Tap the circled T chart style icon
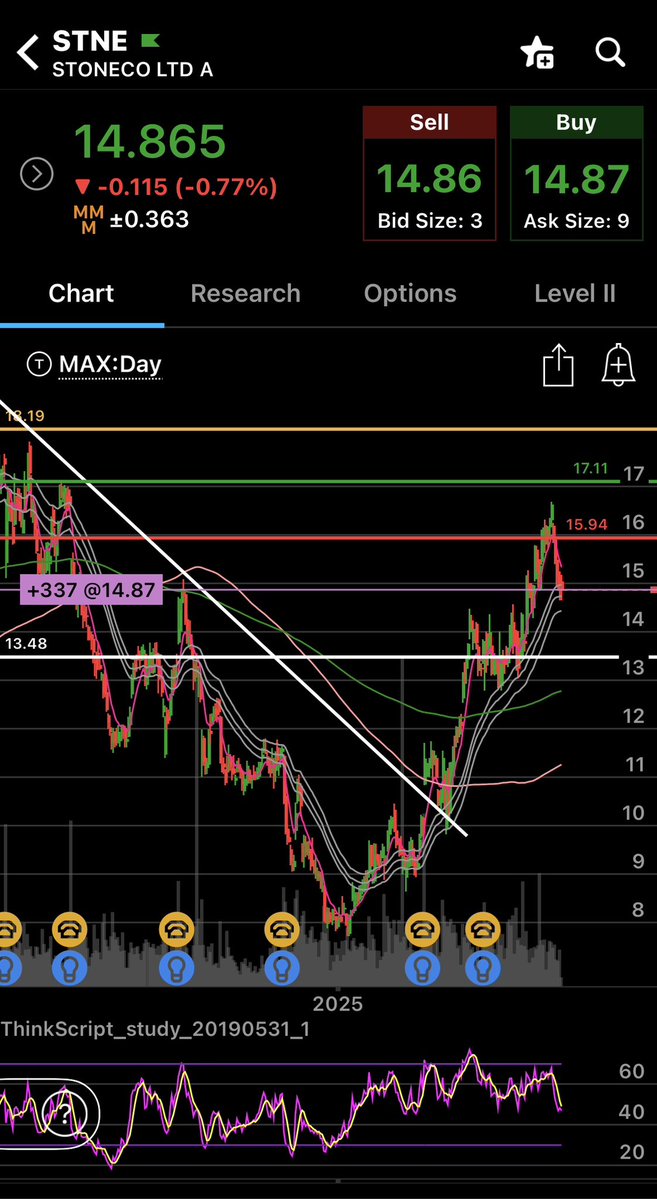Image resolution: width=657 pixels, height=1199 pixels. [38, 364]
